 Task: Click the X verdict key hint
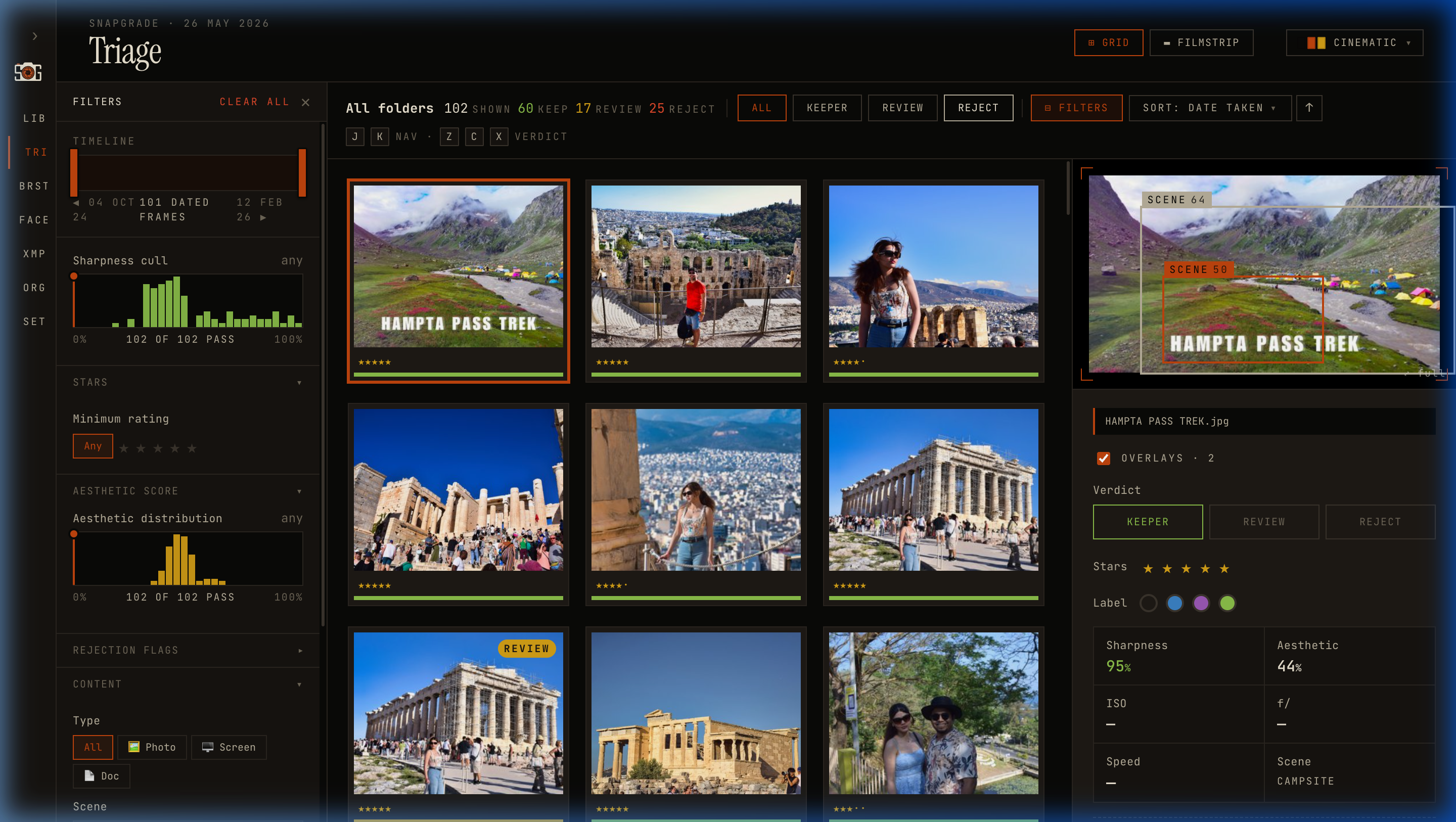[x=499, y=137]
